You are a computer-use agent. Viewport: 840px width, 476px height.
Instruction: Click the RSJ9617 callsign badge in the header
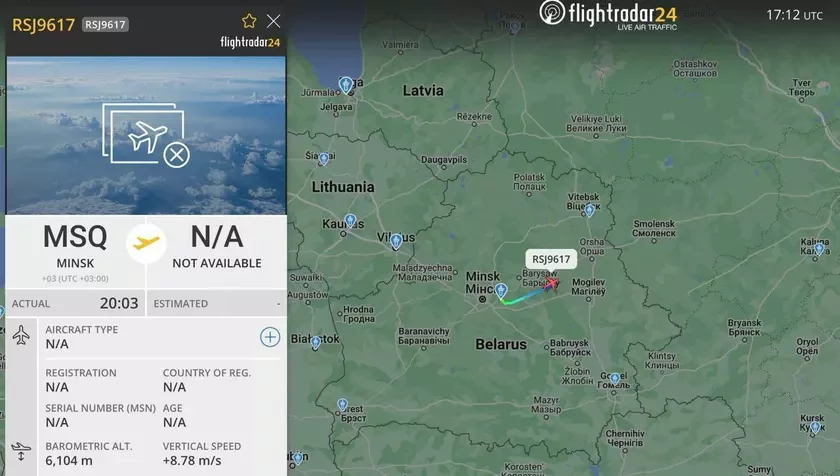105,25
